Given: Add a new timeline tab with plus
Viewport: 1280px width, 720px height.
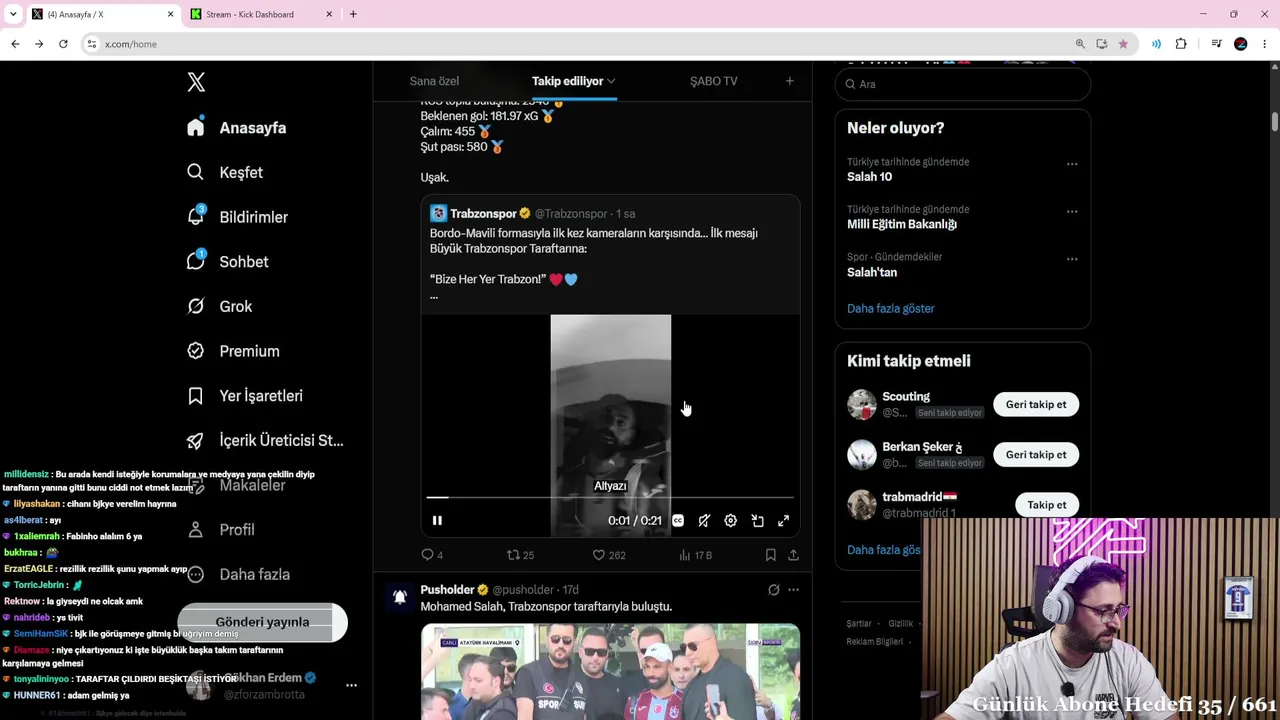Looking at the screenshot, I should [789, 81].
